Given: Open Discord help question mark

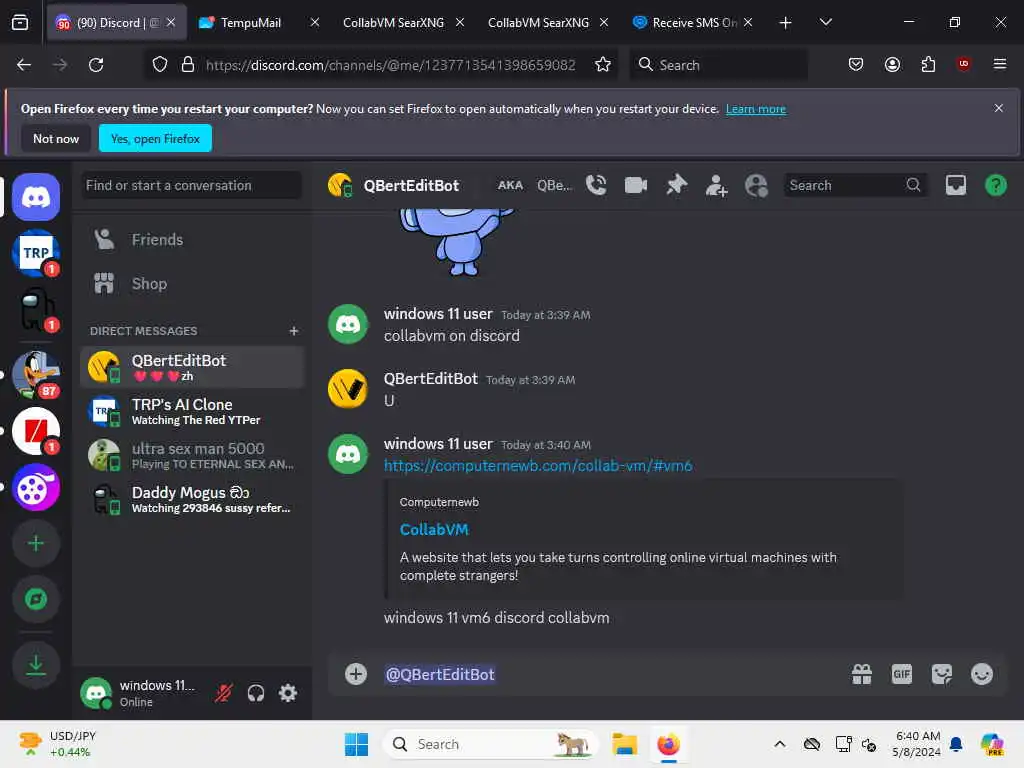Looking at the screenshot, I should click(x=995, y=185).
